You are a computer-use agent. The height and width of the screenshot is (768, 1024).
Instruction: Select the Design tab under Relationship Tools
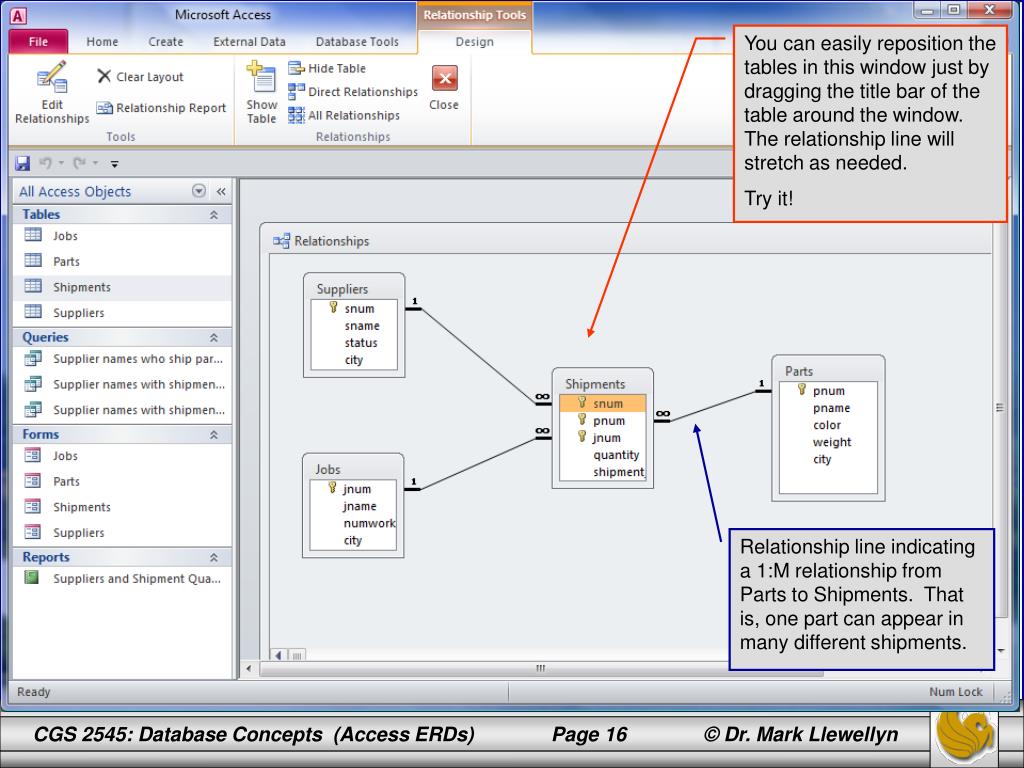475,42
